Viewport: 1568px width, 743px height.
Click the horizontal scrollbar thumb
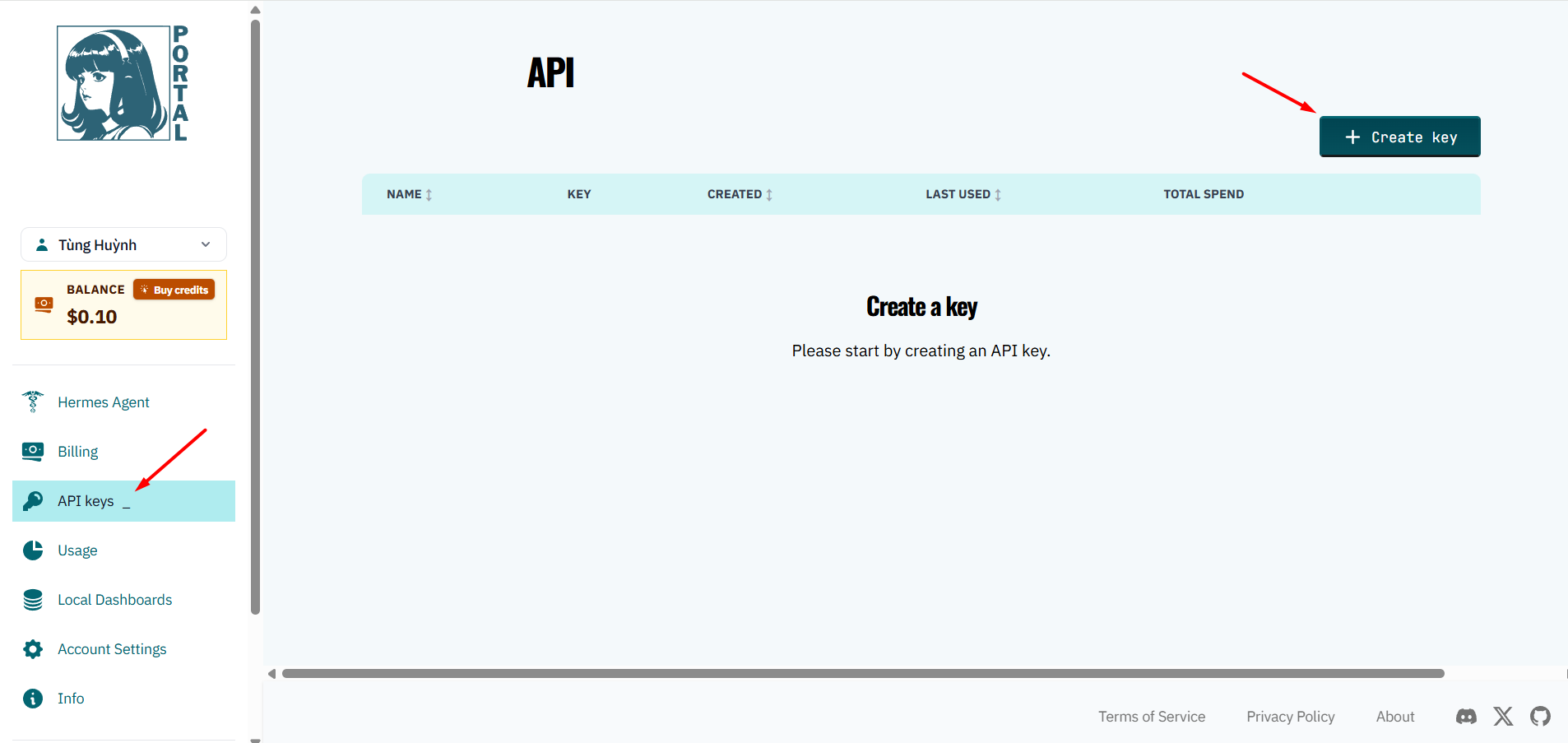(863, 673)
